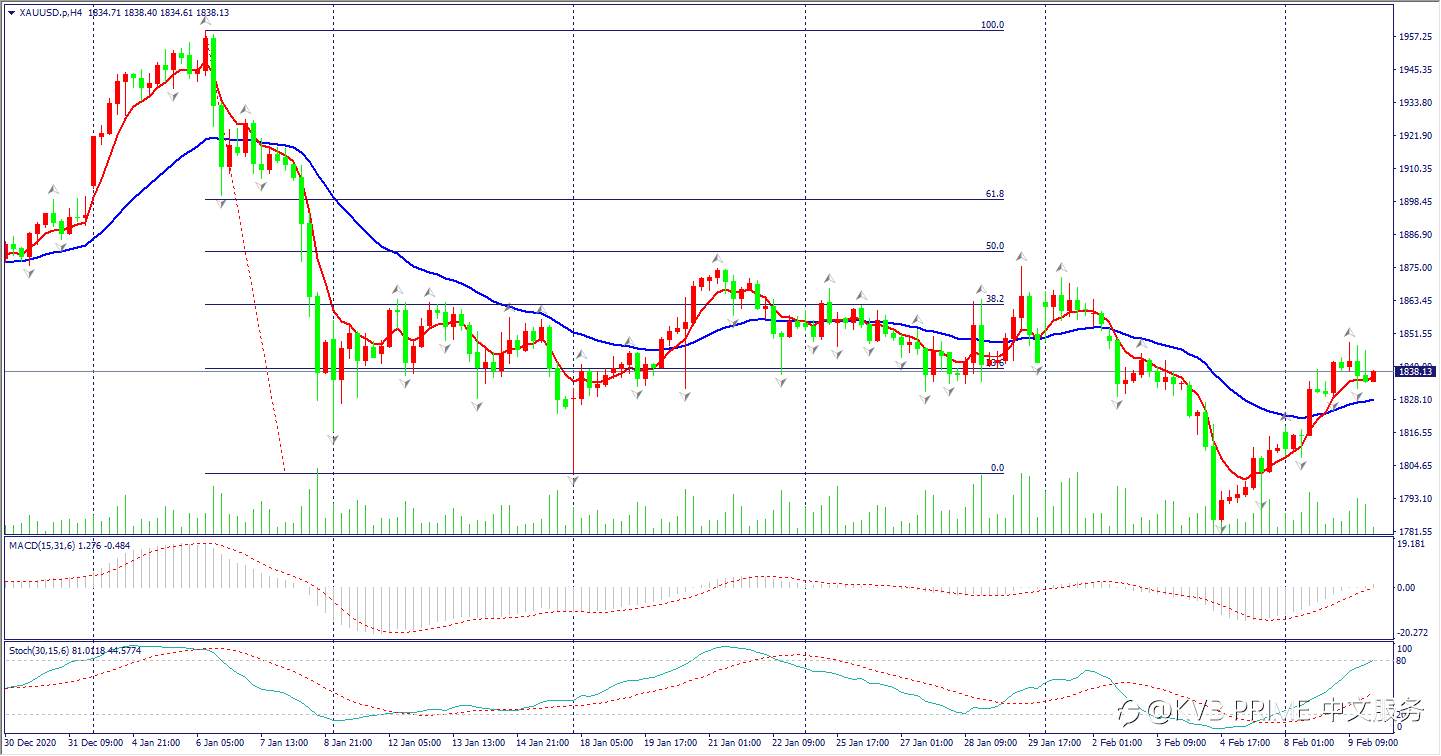
Task: Select the Fibonacci 0.0 level label
Action: [997, 468]
